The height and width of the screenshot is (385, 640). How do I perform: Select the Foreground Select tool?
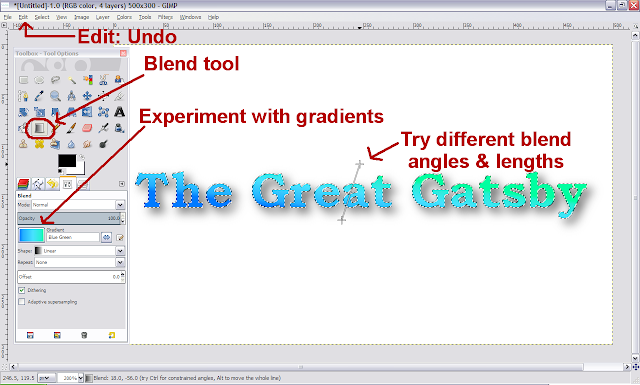(x=119, y=80)
